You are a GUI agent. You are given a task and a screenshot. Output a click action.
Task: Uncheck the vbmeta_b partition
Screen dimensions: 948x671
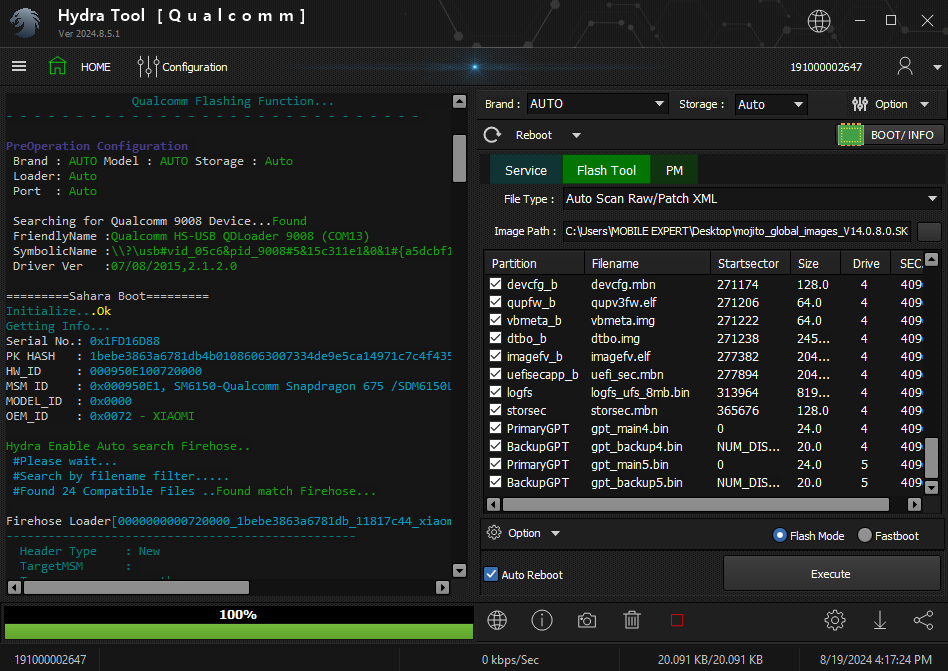coord(495,320)
